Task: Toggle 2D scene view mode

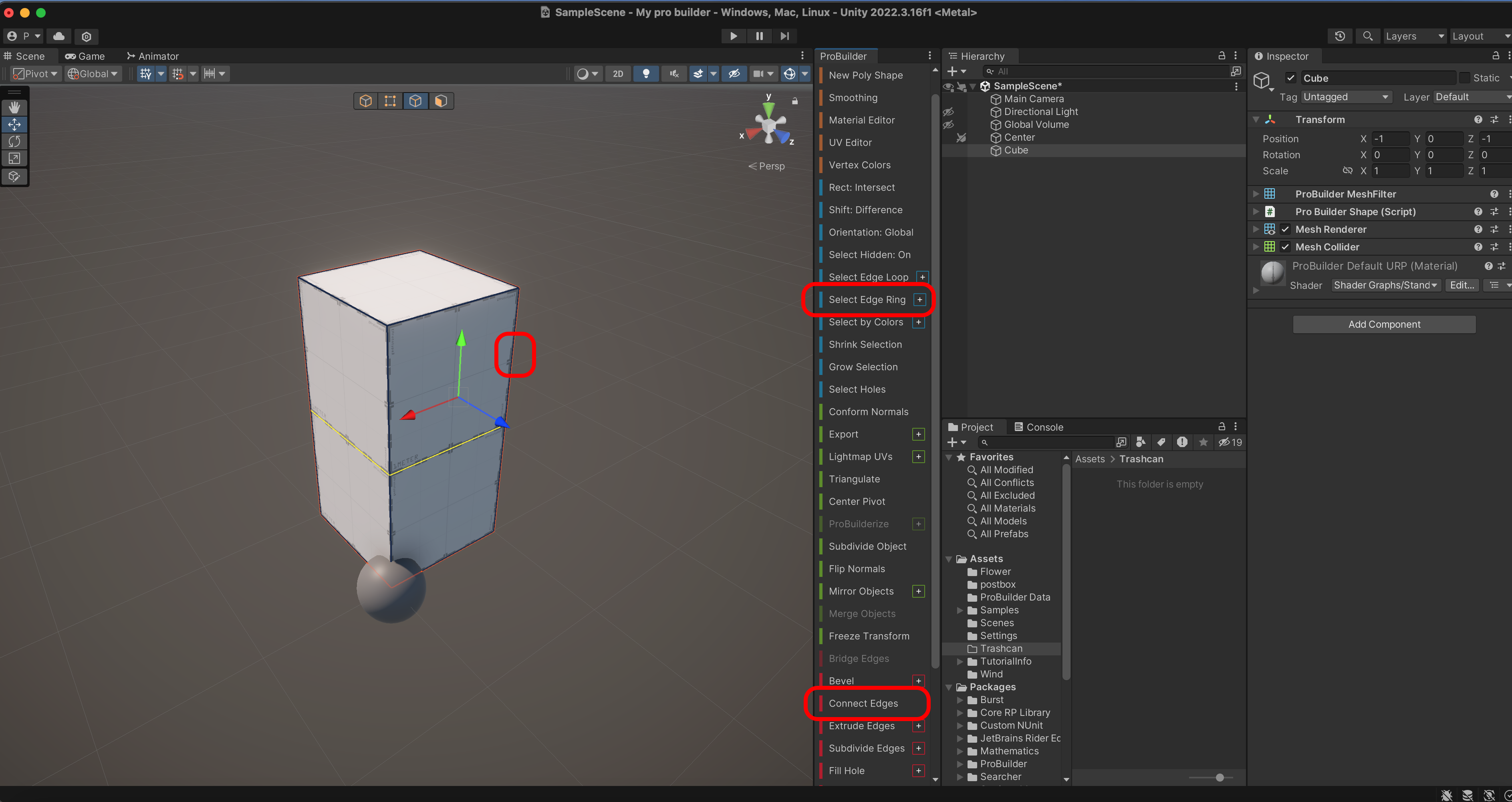Action: pos(617,73)
